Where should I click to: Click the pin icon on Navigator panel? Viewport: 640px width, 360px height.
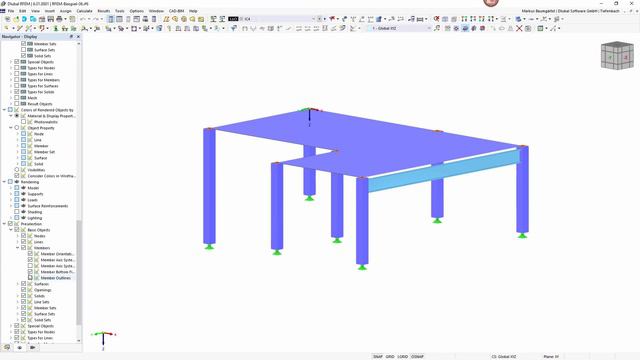click(x=71, y=36)
